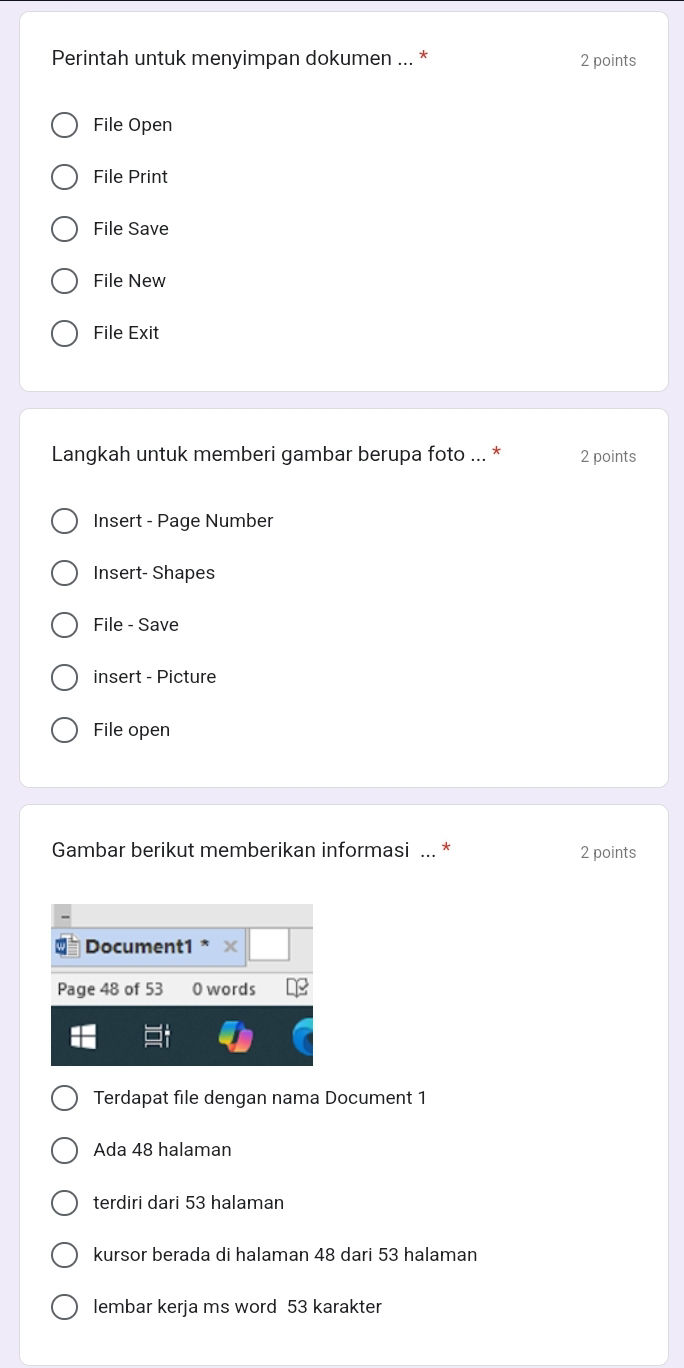The width and height of the screenshot is (684, 1368).
Task: Click the X on the Document1 tab
Action: (230, 946)
